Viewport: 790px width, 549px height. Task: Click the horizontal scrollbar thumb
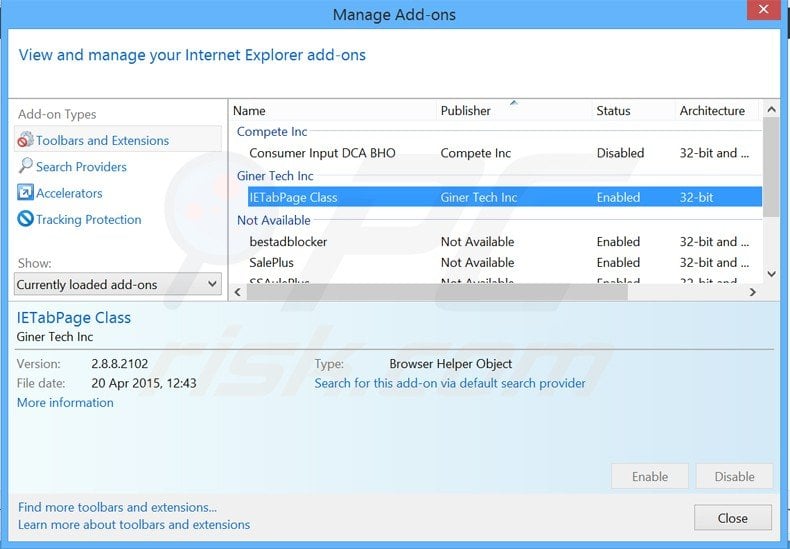click(437, 292)
